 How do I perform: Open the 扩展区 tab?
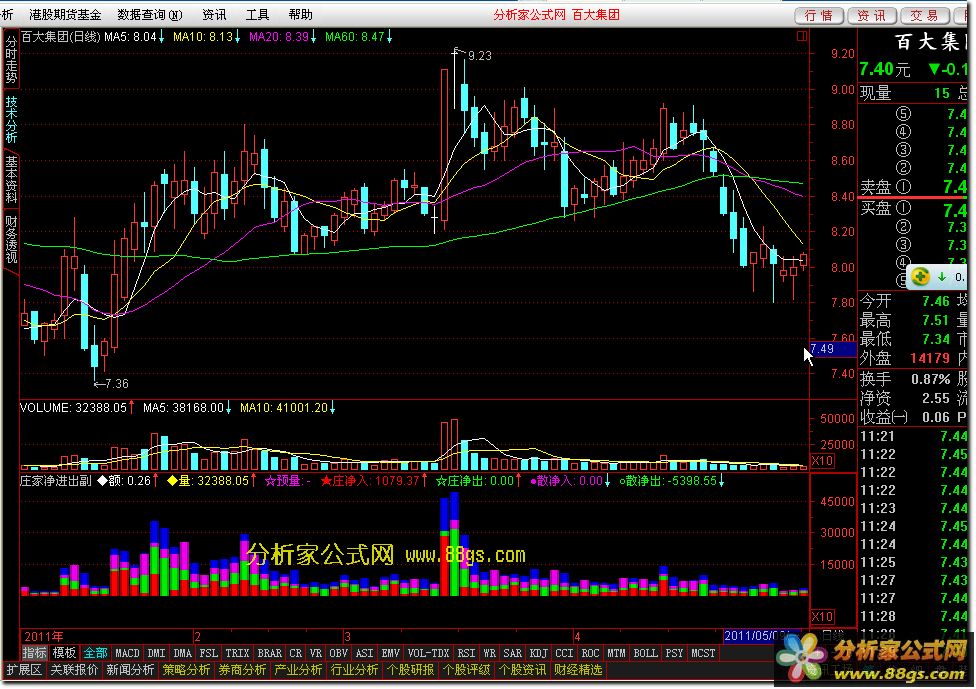[x=24, y=670]
